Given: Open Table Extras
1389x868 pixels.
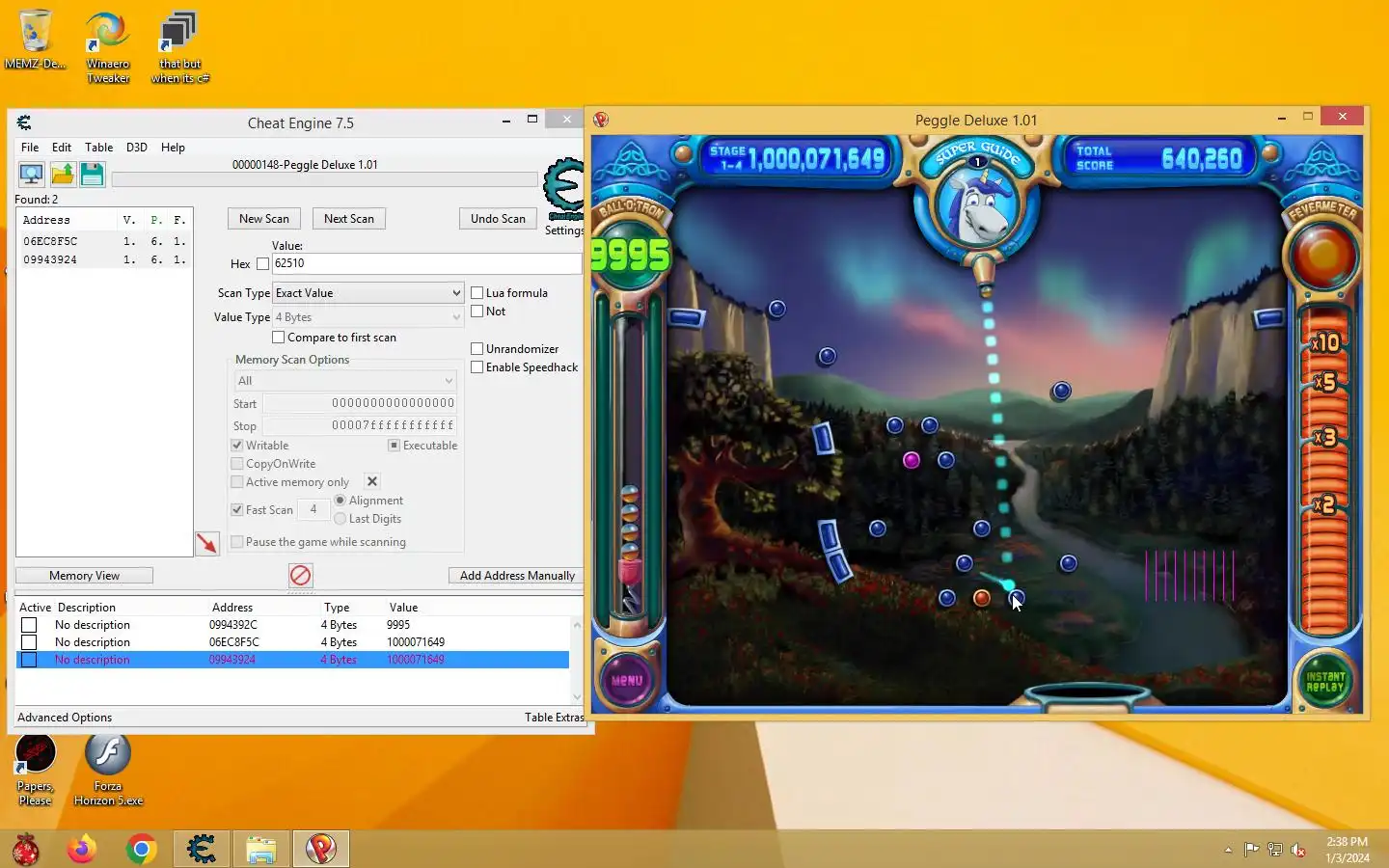Looking at the screenshot, I should point(555,718).
